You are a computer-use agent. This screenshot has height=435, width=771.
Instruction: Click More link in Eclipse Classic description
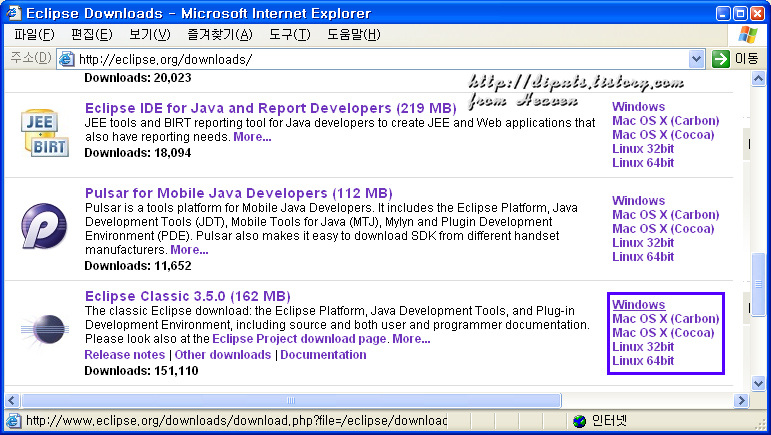(411, 339)
